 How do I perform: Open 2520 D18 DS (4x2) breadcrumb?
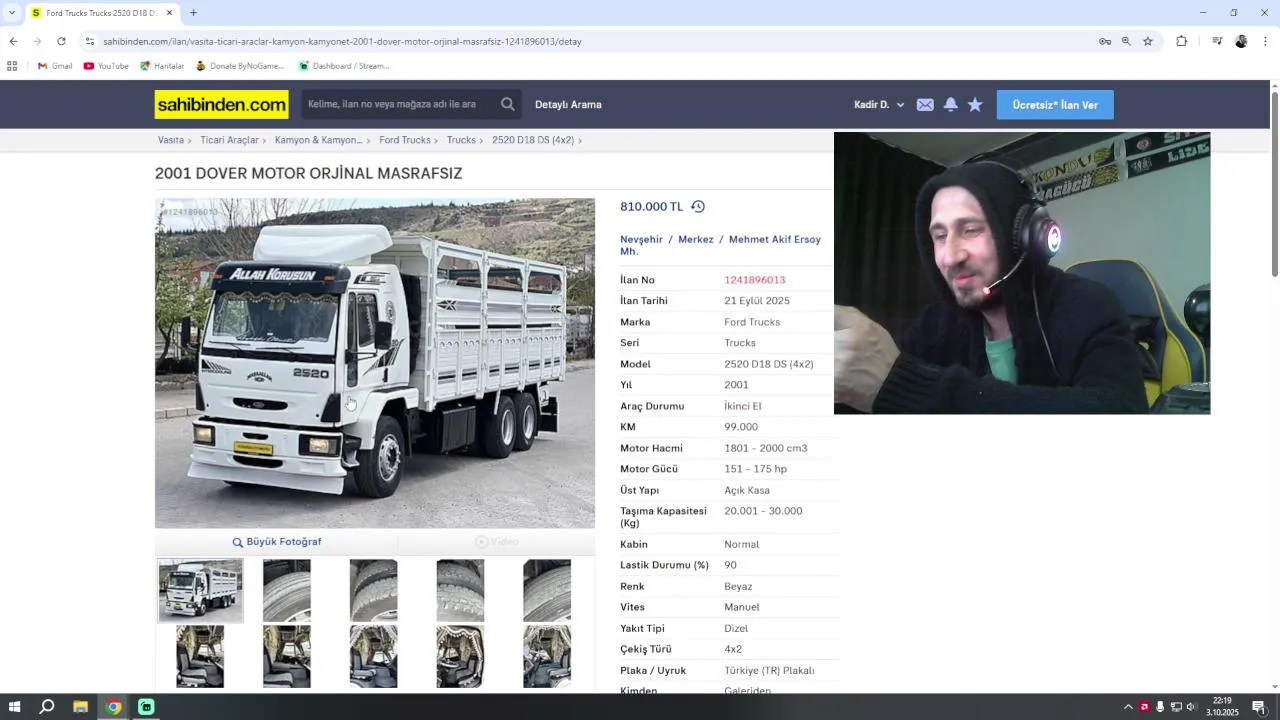click(x=533, y=140)
